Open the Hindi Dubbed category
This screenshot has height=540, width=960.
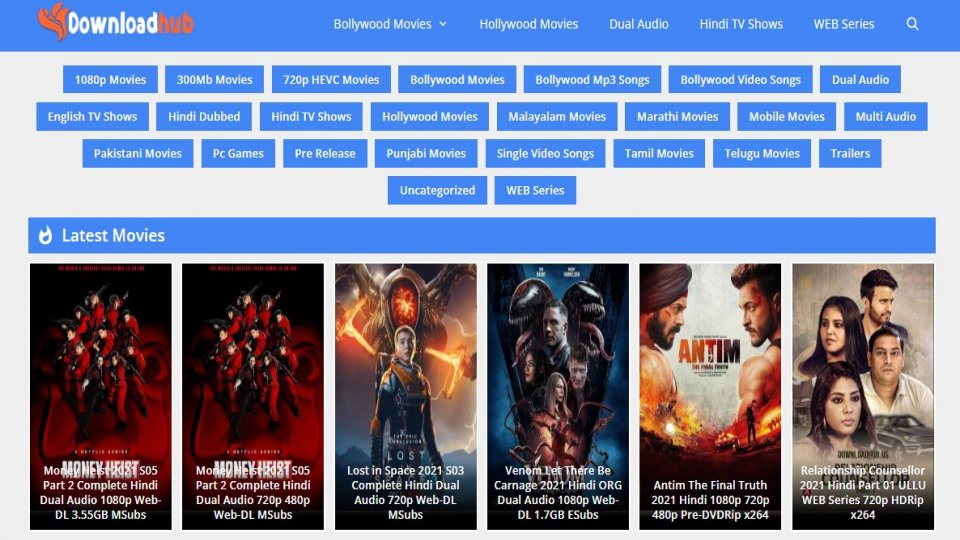point(204,116)
